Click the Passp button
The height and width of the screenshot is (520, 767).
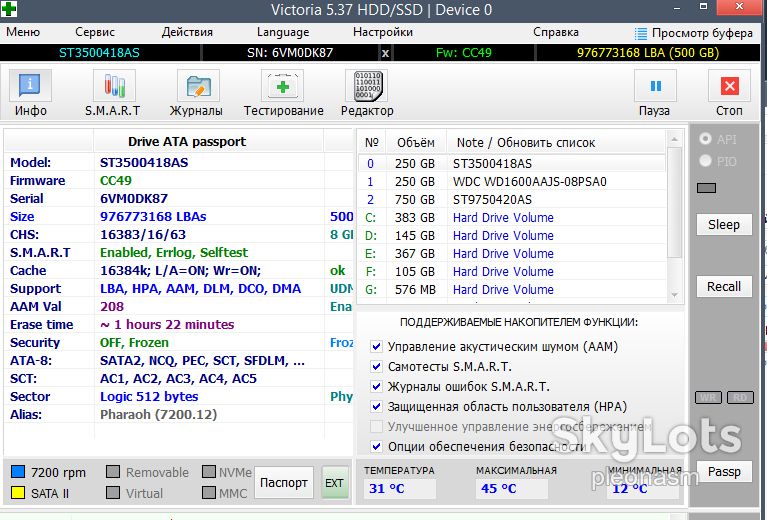[x=724, y=472]
